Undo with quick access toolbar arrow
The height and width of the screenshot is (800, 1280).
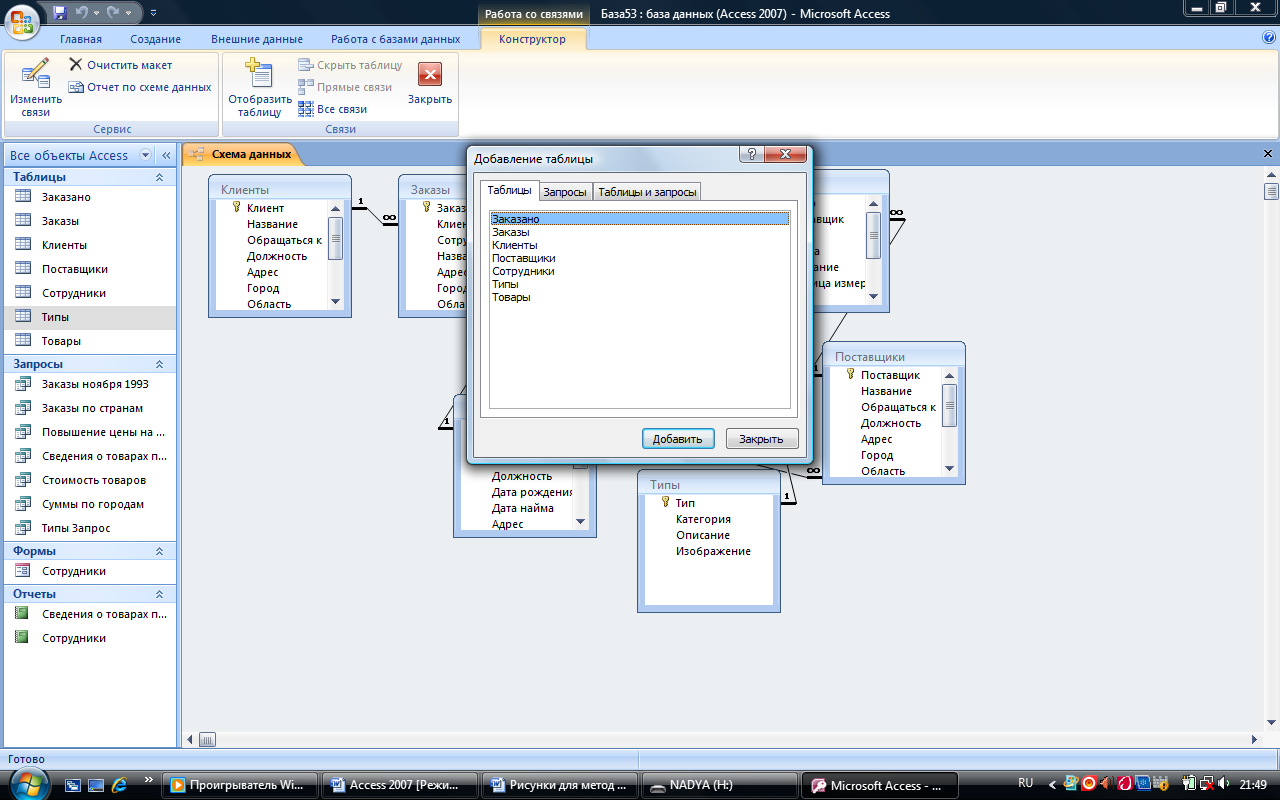[x=83, y=13]
